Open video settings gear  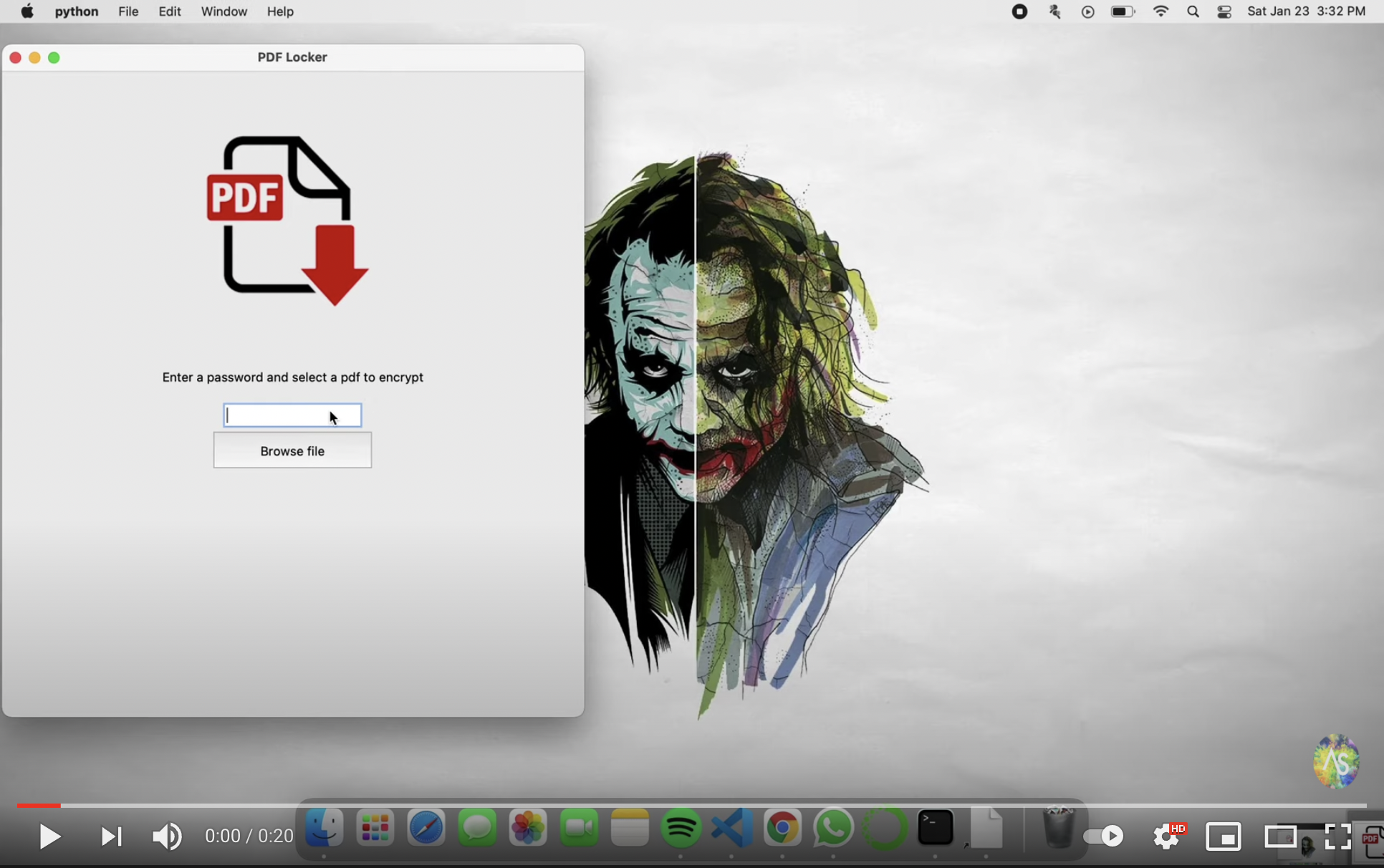(x=1166, y=836)
